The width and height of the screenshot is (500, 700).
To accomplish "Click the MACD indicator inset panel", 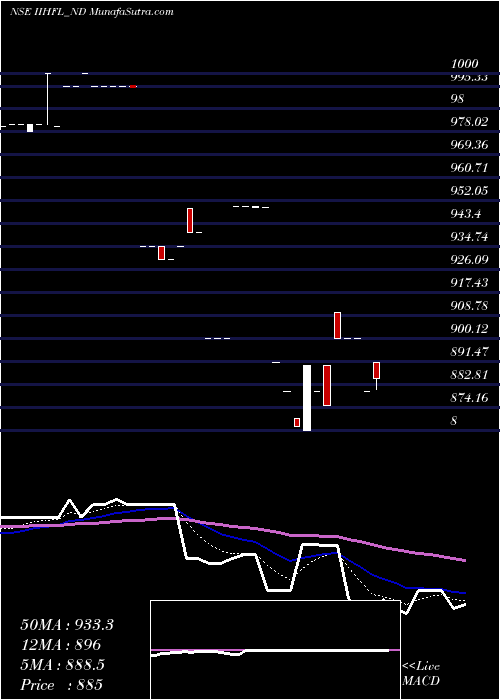I will pos(275,650).
